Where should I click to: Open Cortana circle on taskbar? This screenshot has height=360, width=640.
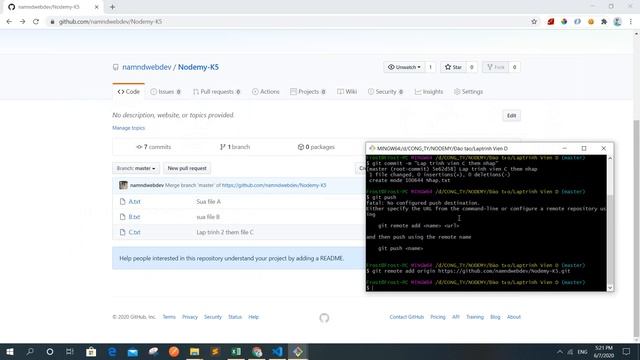[x=50, y=351]
